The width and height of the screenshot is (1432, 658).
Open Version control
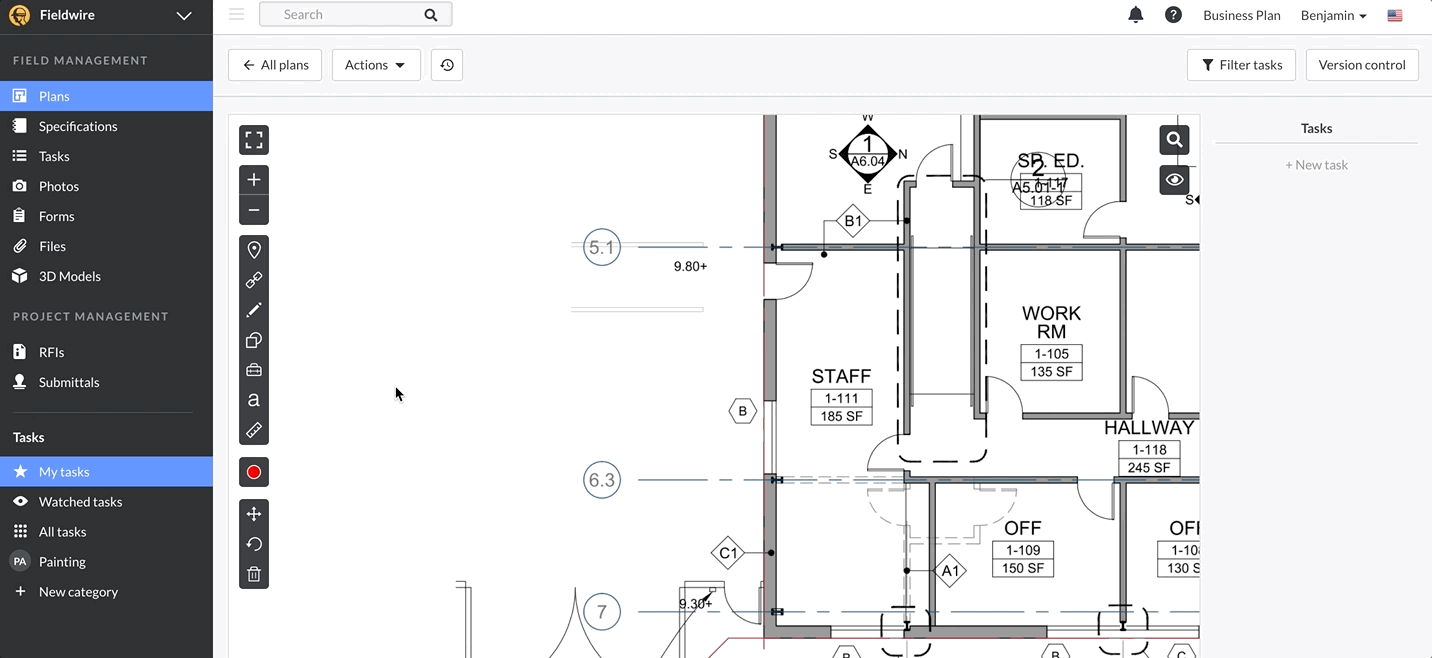pyautogui.click(x=1362, y=65)
